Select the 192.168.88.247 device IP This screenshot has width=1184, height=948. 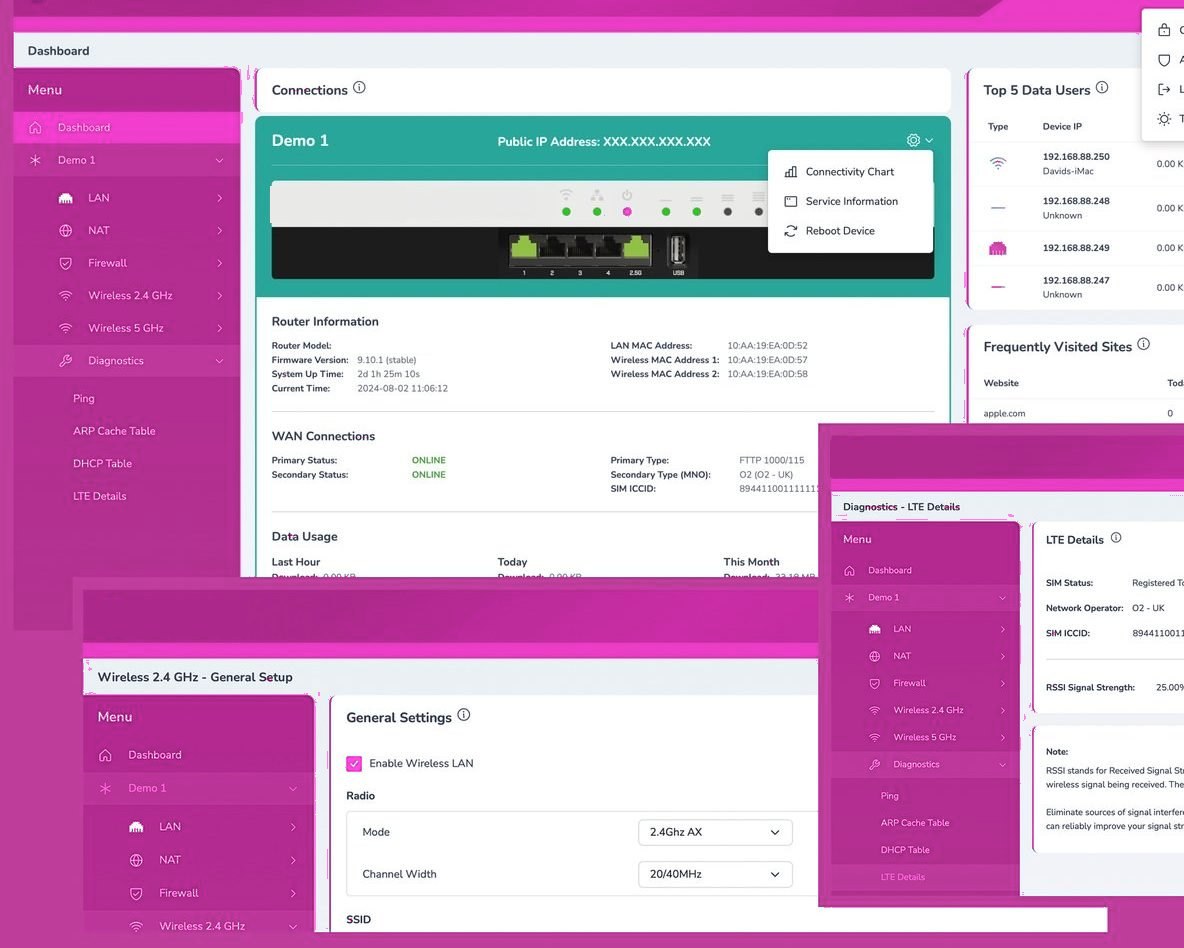1075,280
